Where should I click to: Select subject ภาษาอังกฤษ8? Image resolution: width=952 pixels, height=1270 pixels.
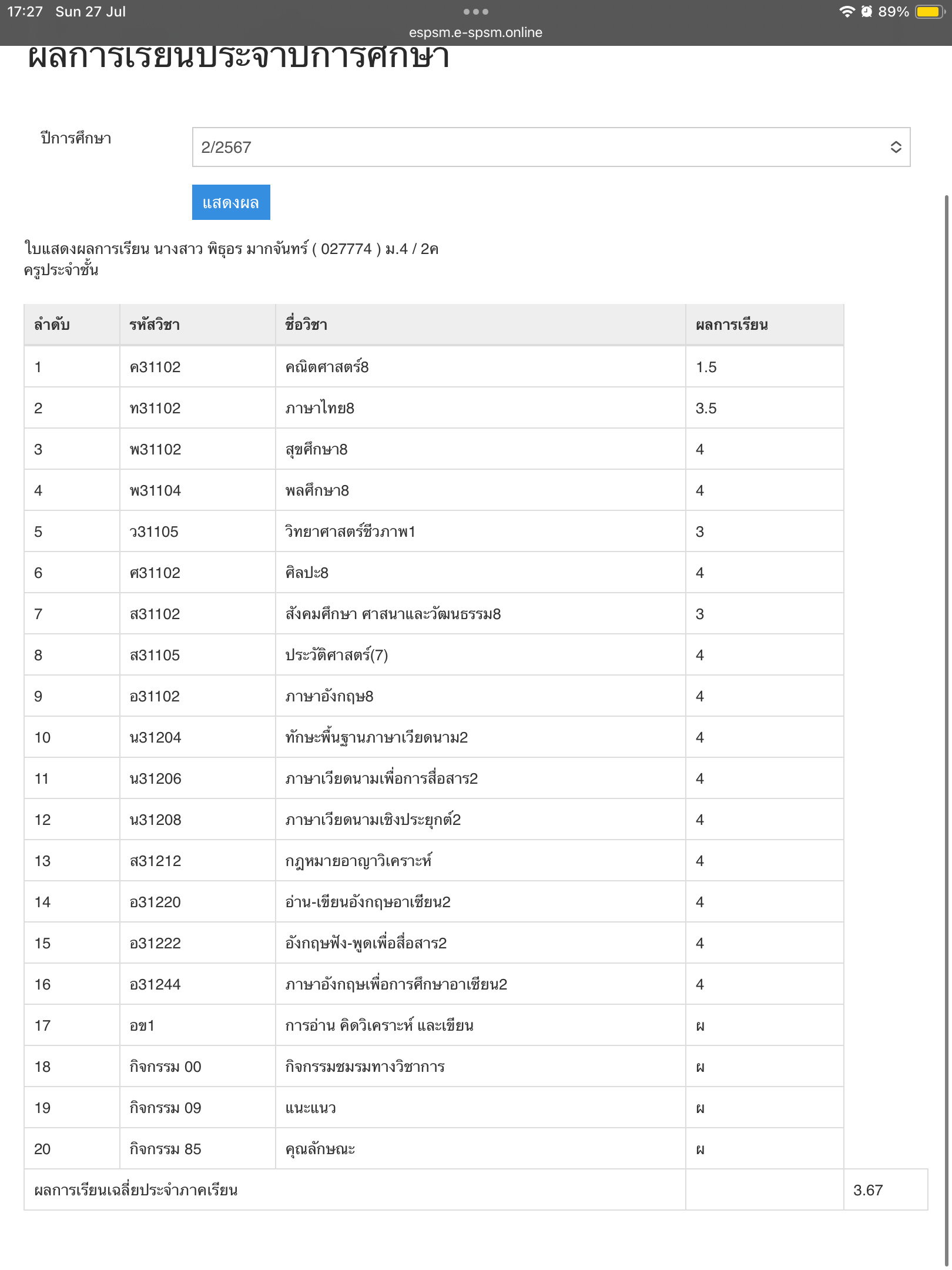point(329,696)
